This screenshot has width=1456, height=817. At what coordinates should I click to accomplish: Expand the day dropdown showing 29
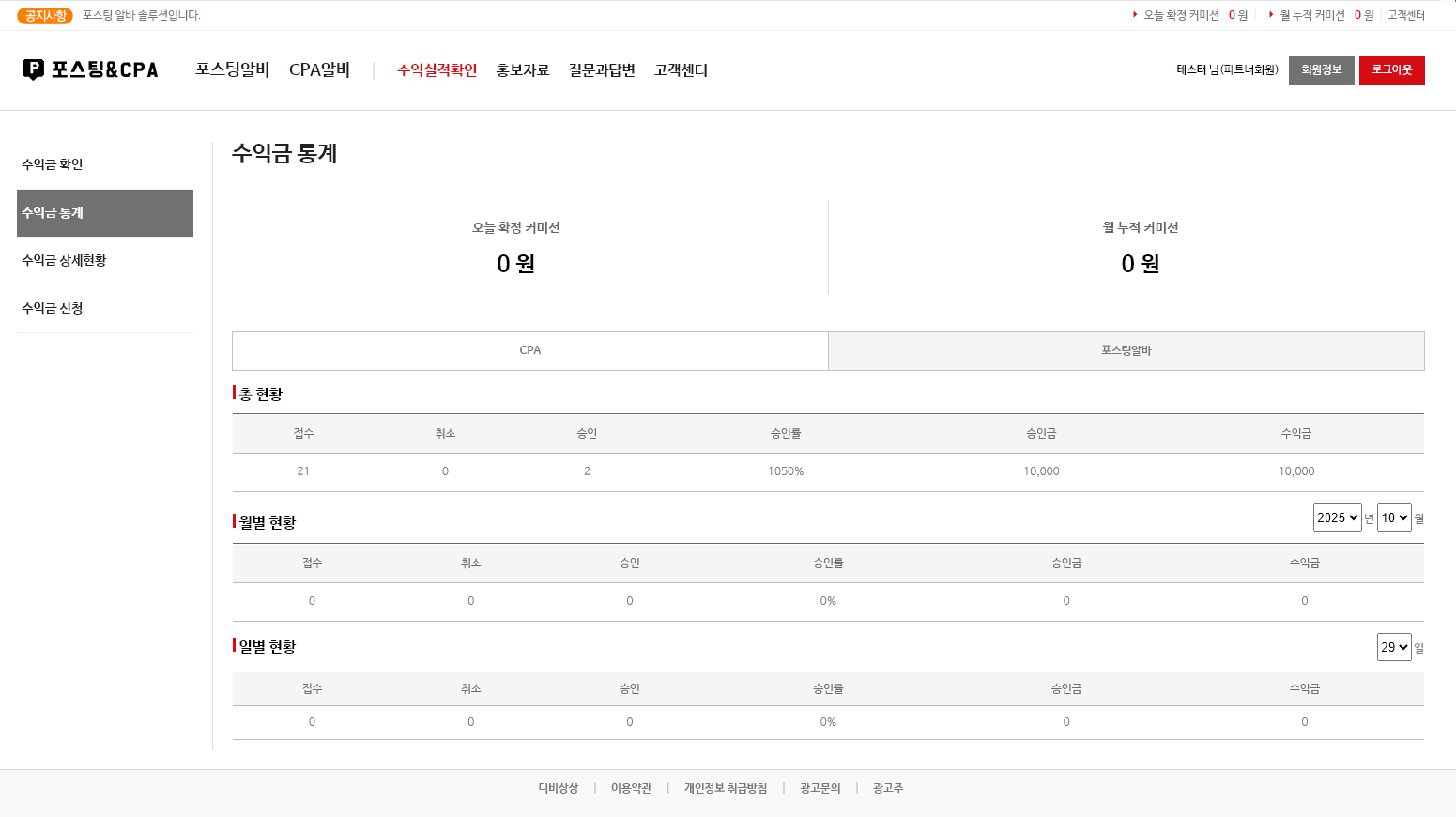point(1394,647)
